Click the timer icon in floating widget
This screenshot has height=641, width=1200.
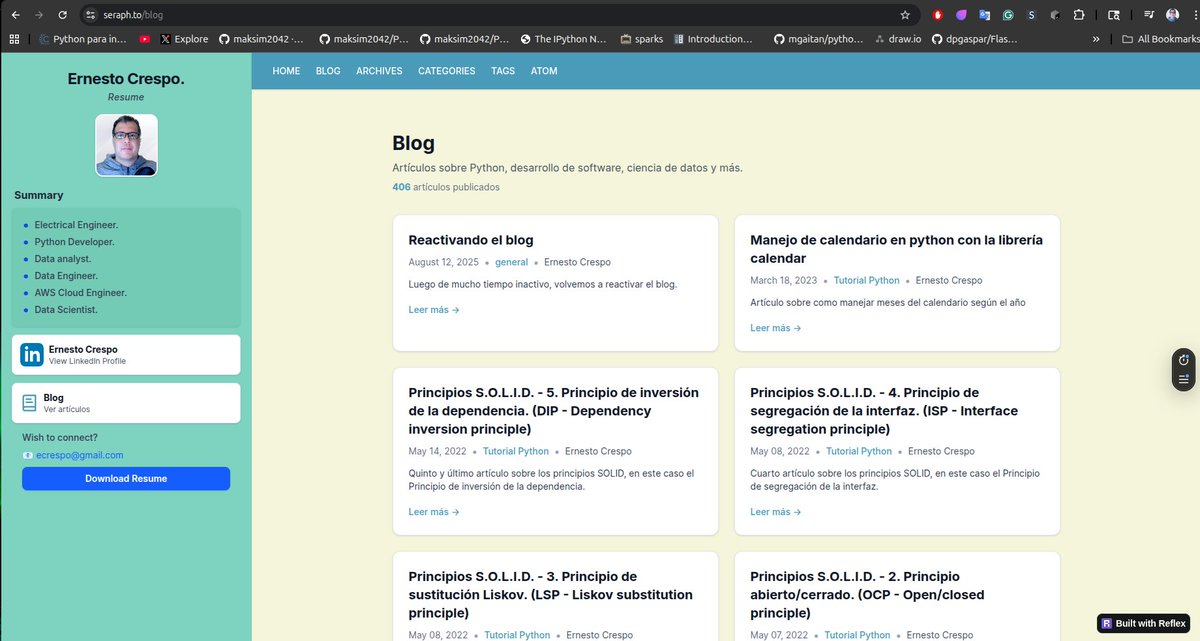coord(1184,360)
